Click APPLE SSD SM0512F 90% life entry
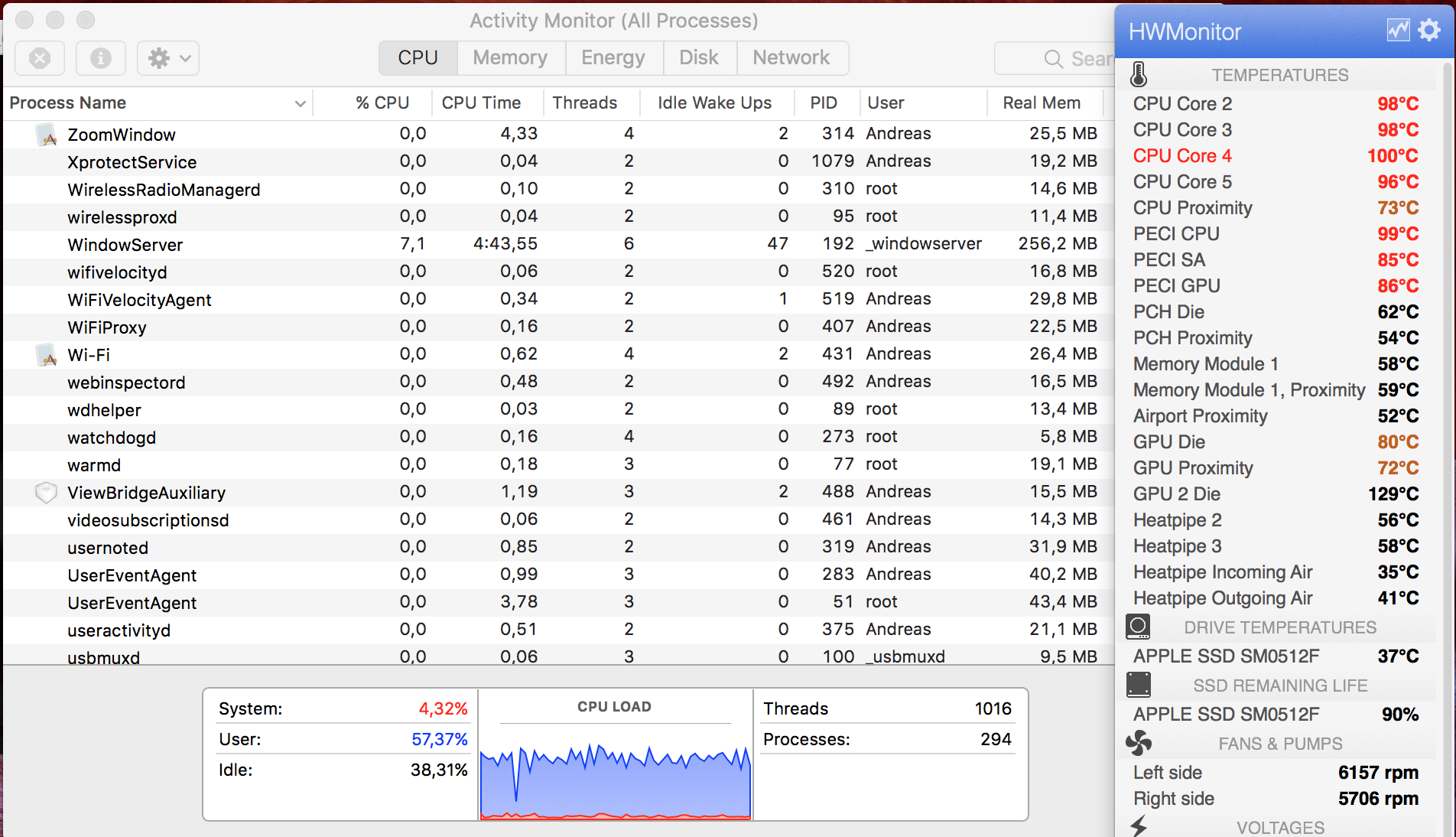 (x=1276, y=715)
